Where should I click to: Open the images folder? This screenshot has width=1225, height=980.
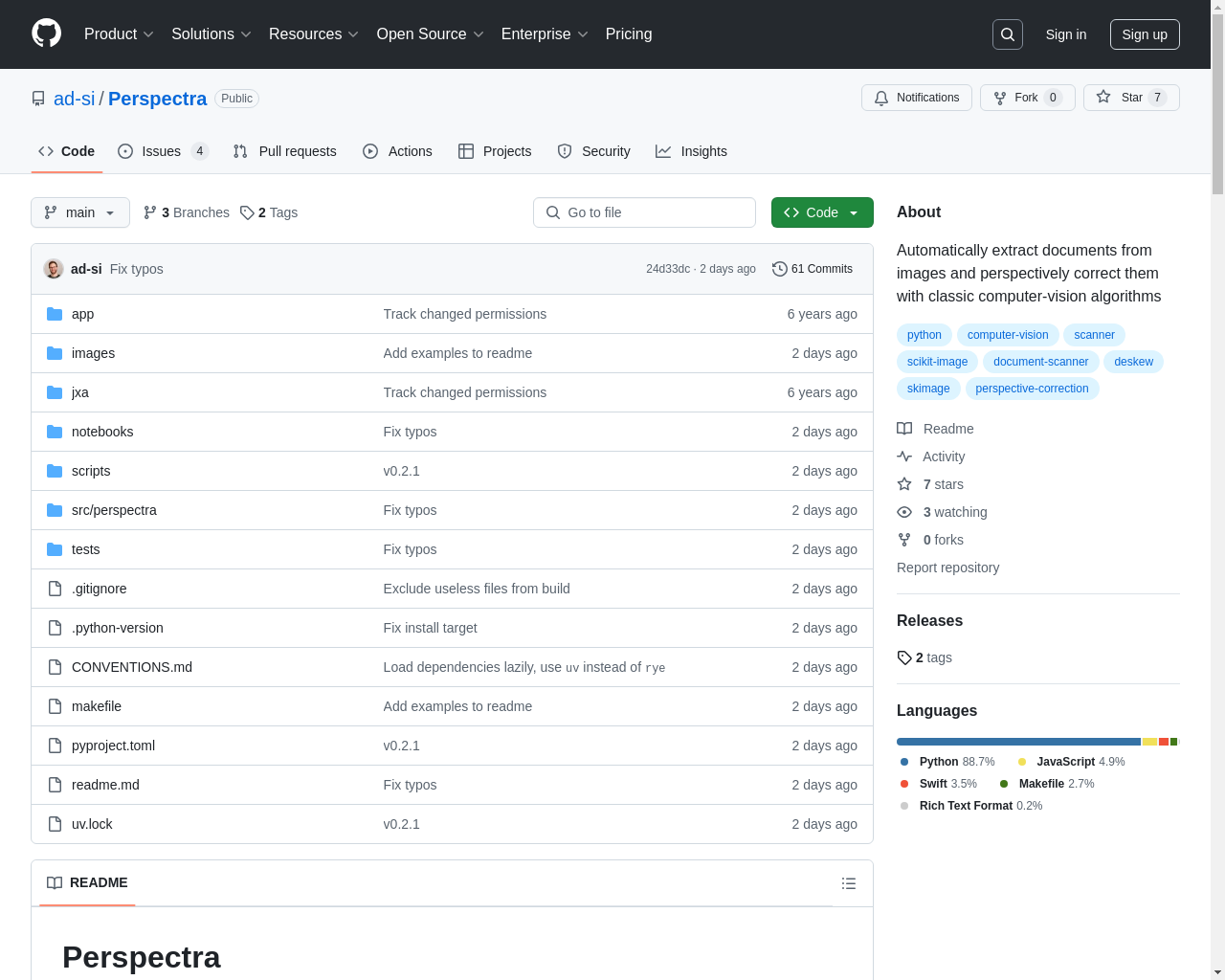[x=93, y=353]
